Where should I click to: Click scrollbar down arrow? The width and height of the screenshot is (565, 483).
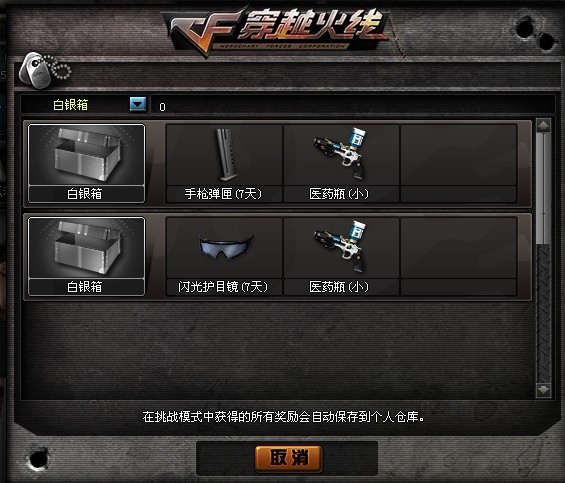543,390
